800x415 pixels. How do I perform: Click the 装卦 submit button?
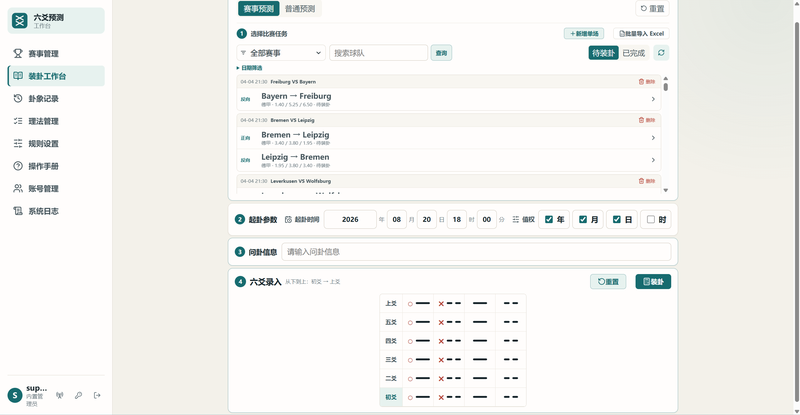tap(653, 282)
